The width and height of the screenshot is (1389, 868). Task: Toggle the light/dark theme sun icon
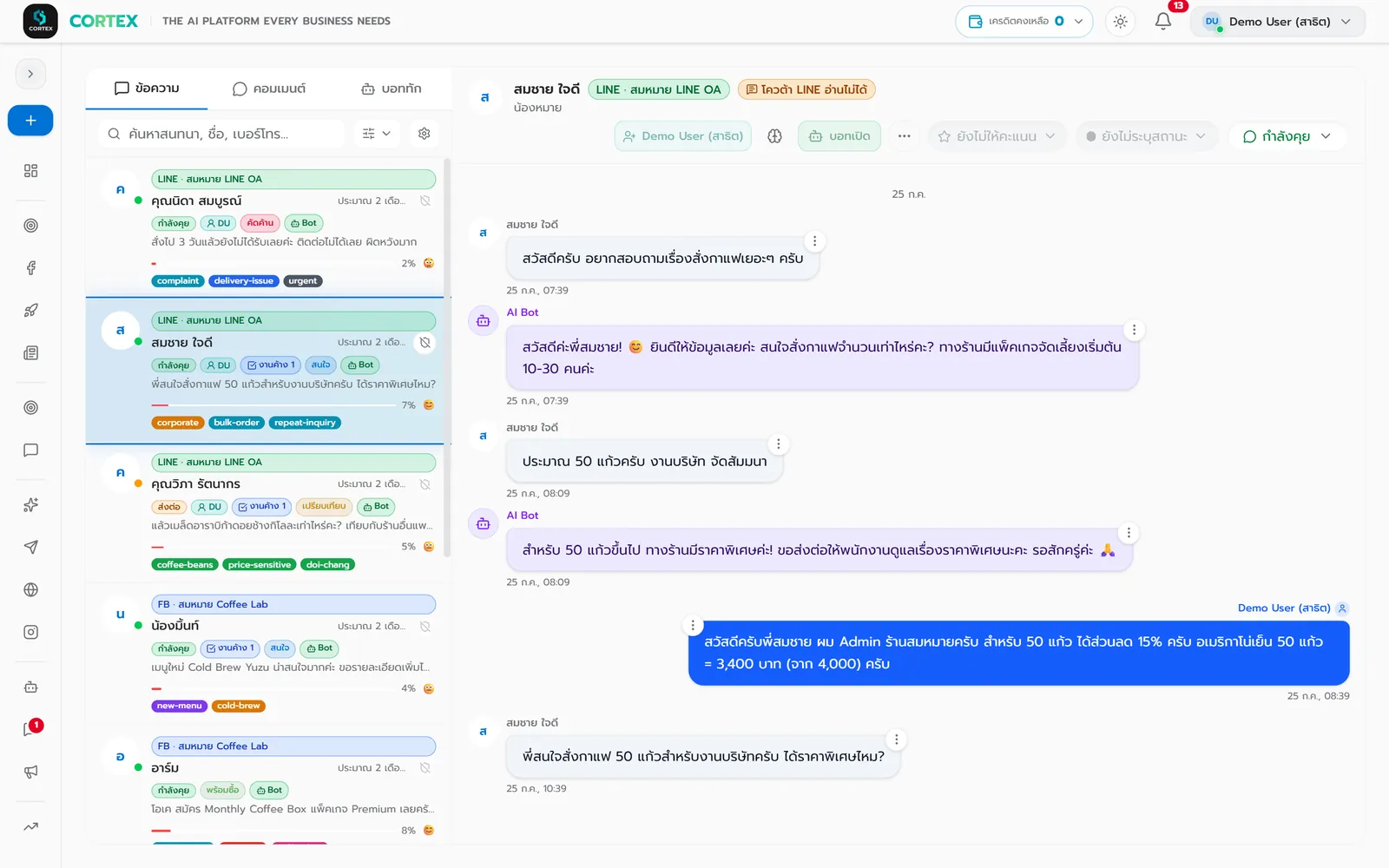pyautogui.click(x=1121, y=22)
